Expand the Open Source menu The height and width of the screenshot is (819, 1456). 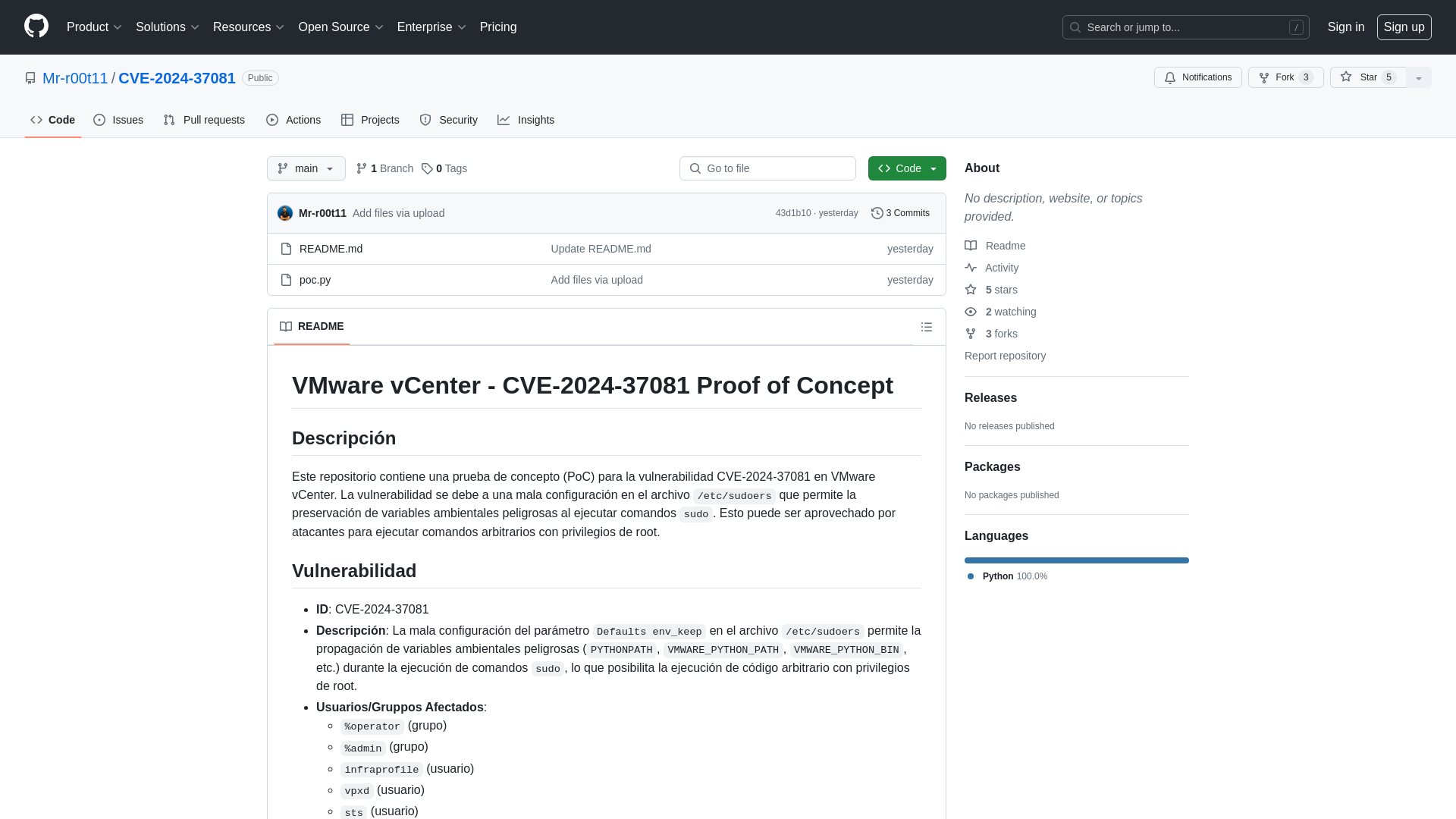click(340, 27)
